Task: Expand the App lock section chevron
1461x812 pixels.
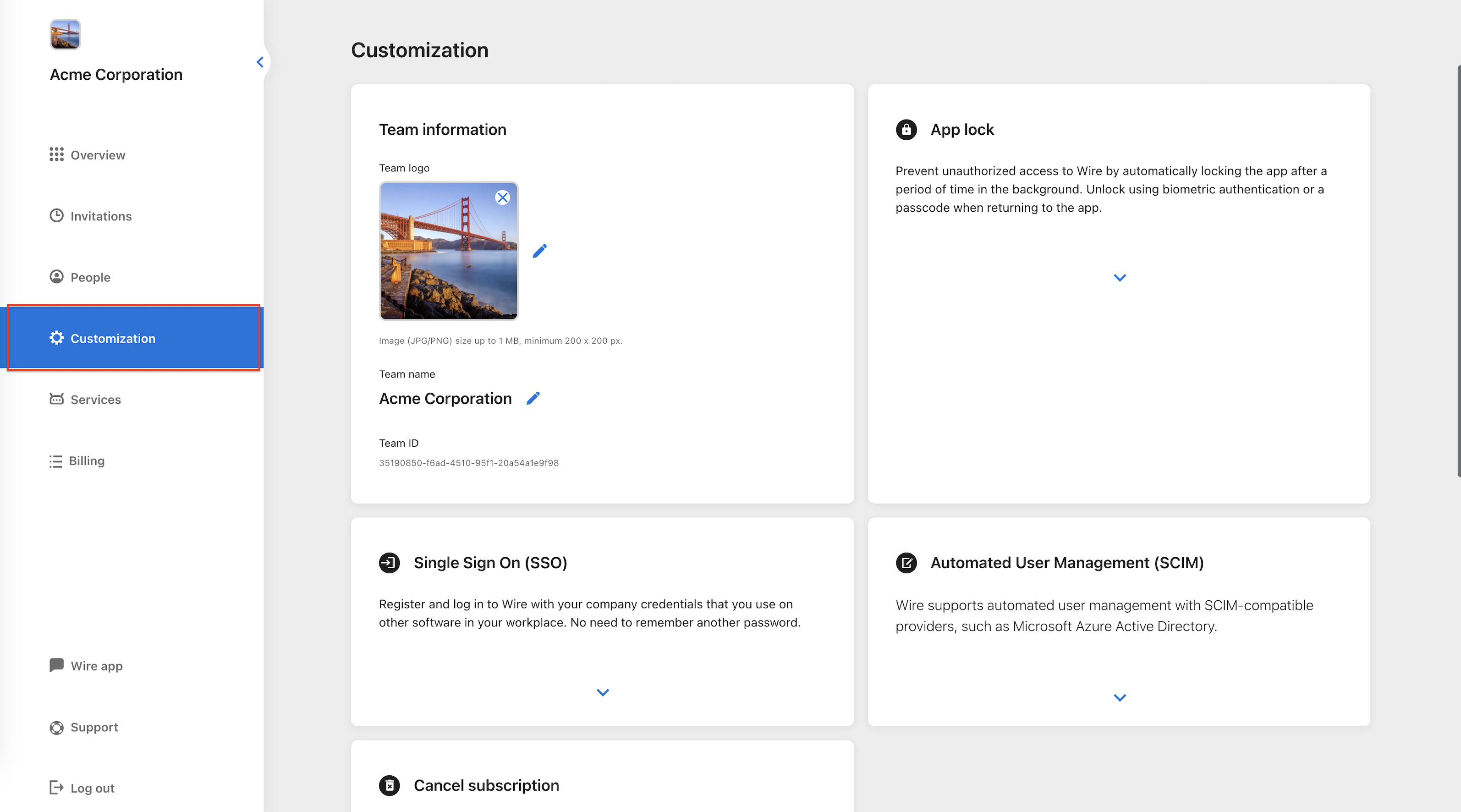Action: 1119,278
